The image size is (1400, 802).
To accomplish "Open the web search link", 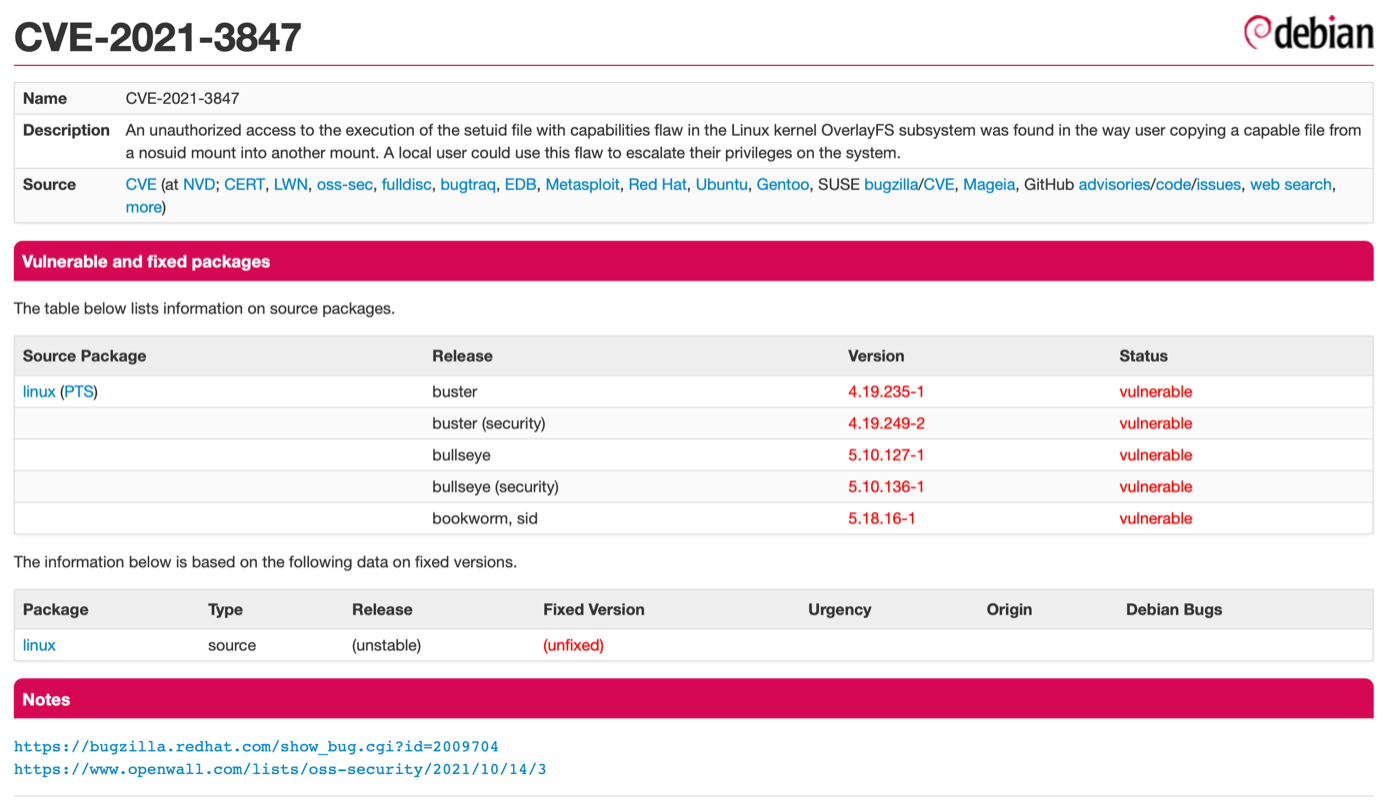I will pyautogui.click(x=1291, y=184).
